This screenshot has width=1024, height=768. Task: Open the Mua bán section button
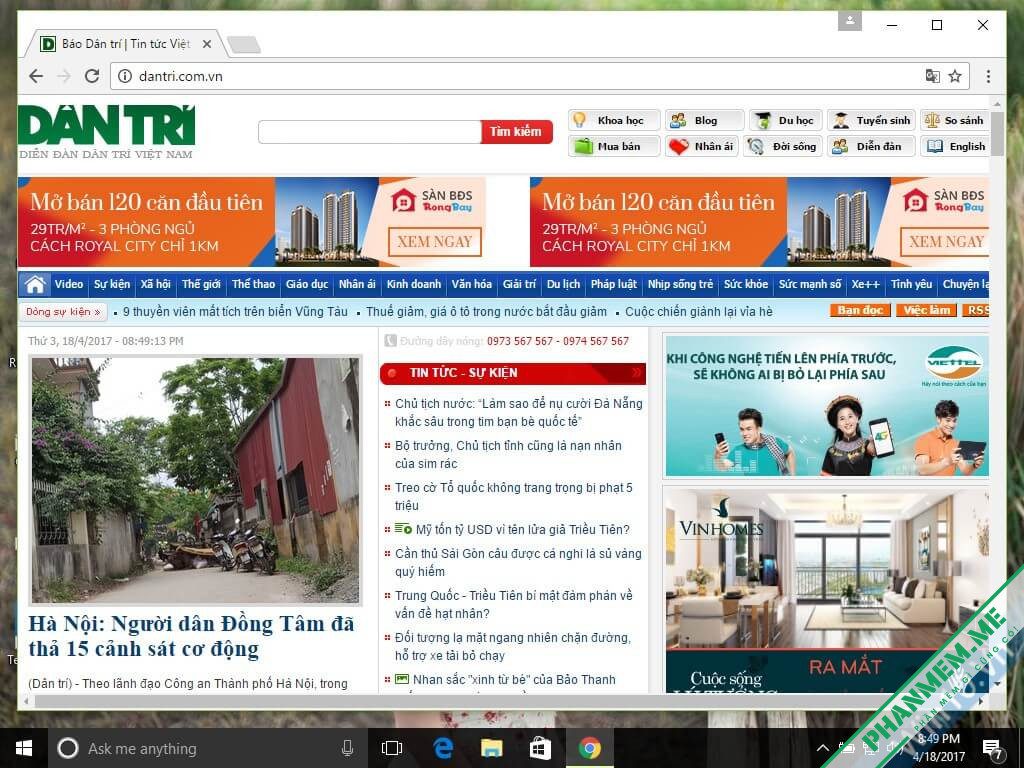point(614,146)
